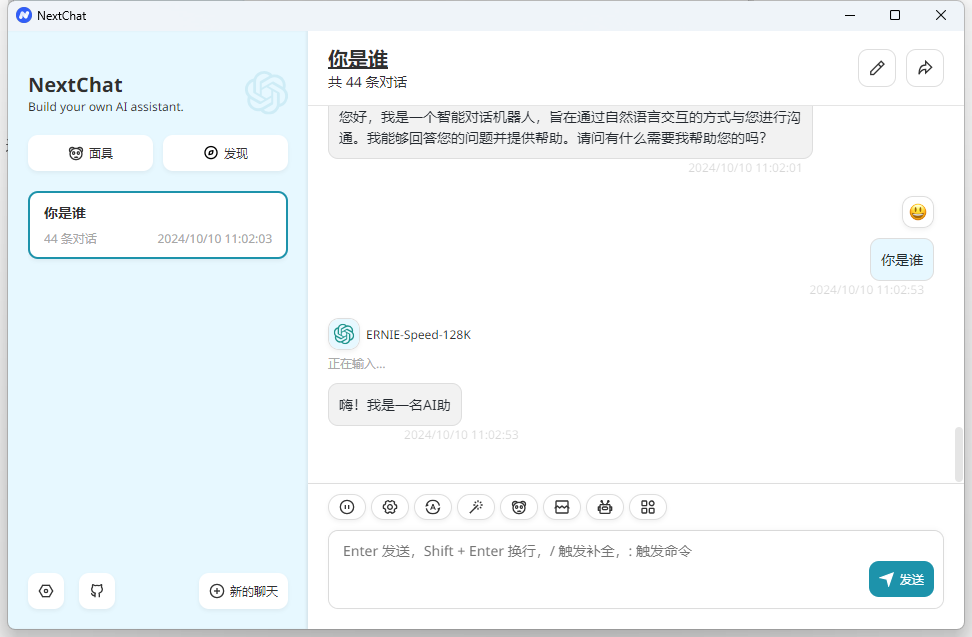Click the 共 44 条对话 subtitle

368,82
